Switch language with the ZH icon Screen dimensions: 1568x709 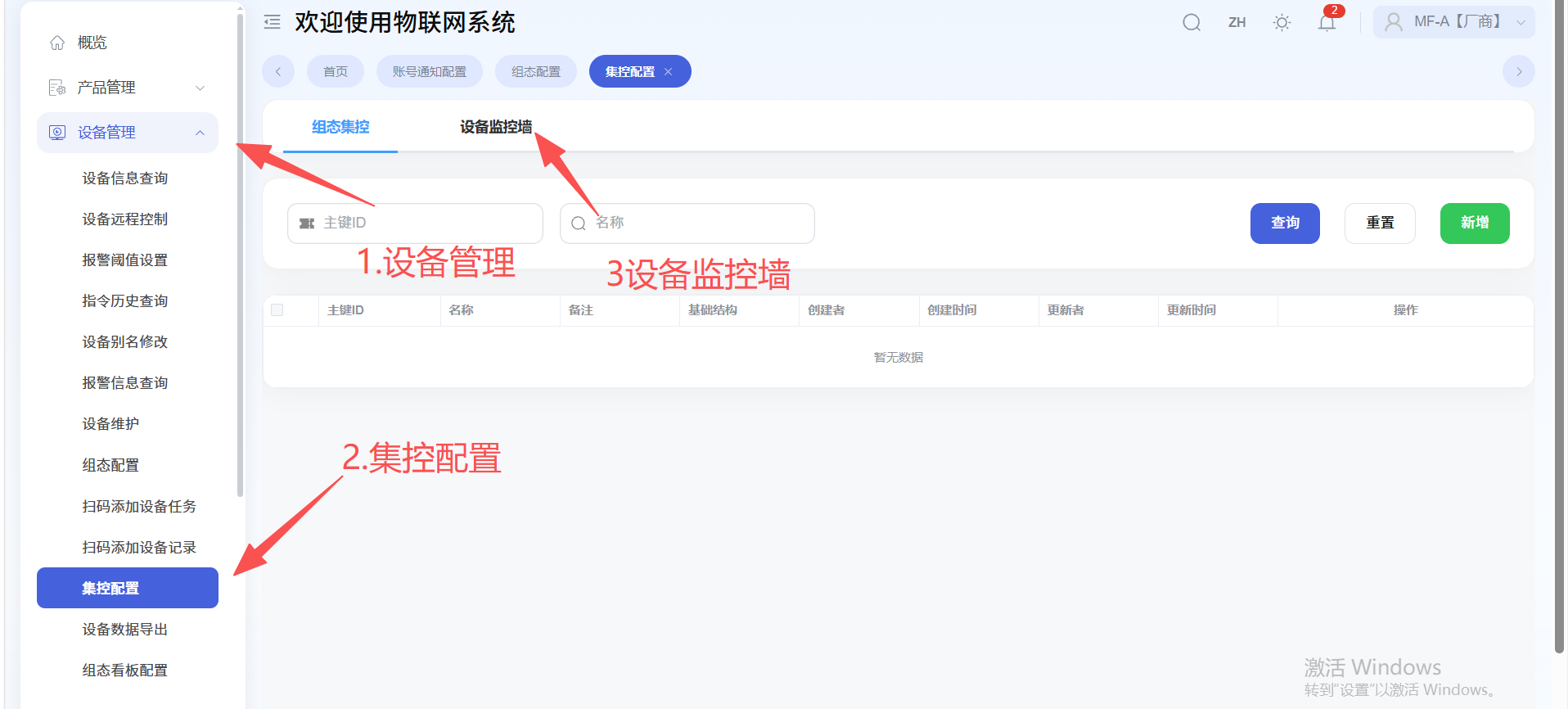pos(1237,22)
